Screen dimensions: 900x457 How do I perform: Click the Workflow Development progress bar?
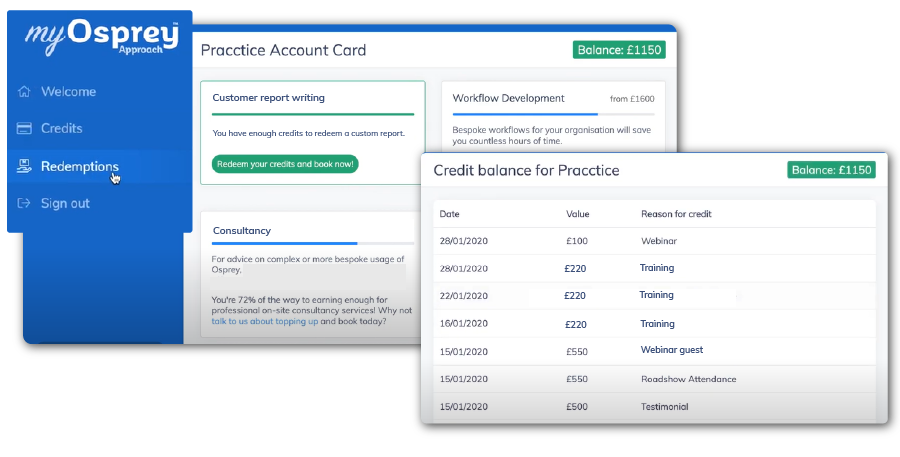[553, 114]
